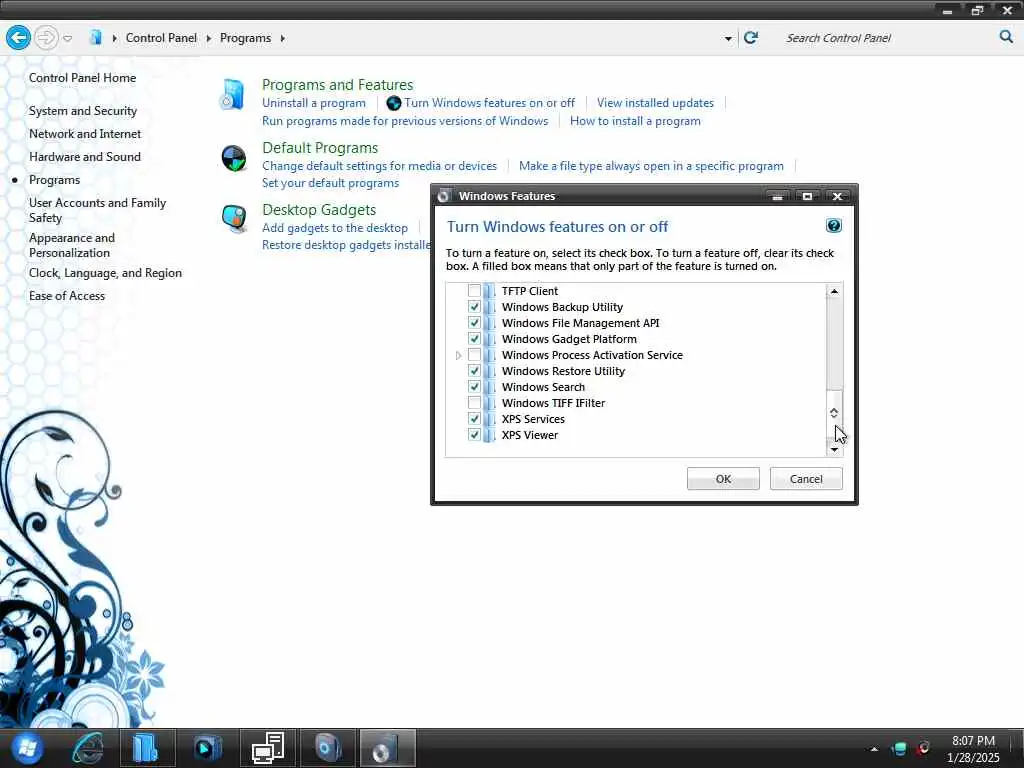The height and width of the screenshot is (768, 1024).
Task: Click the features list scroll down arrow
Action: pyautogui.click(x=834, y=449)
